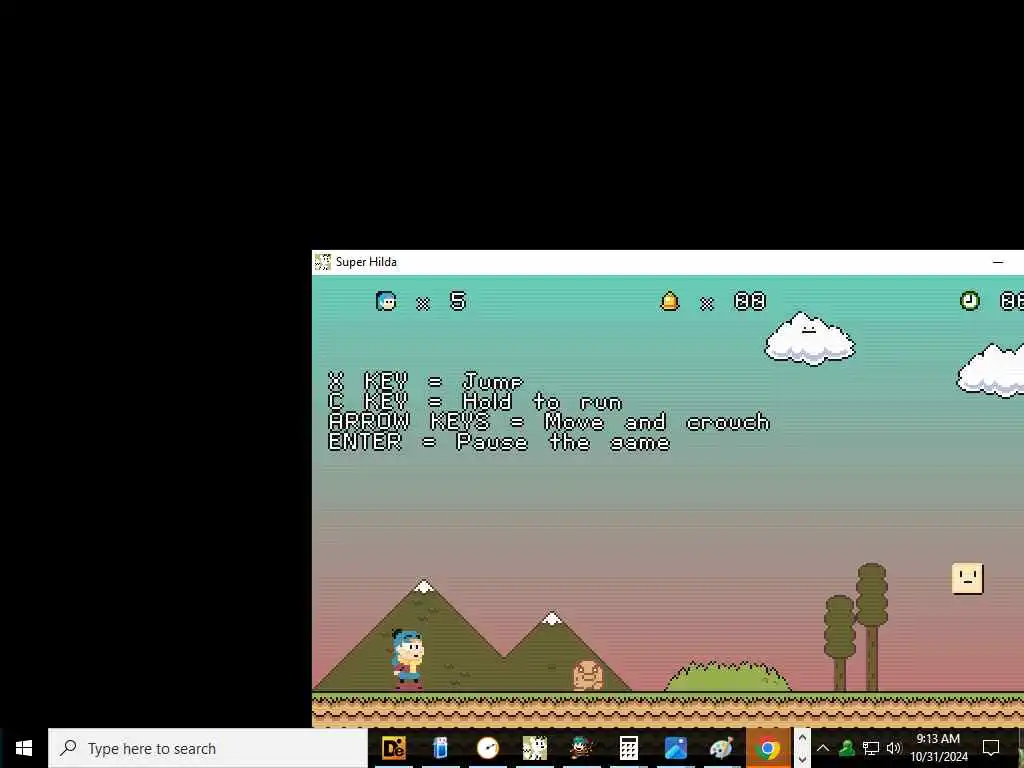Image resolution: width=1024 pixels, height=768 pixels.
Task: Click the smiling face block
Action: point(968,579)
